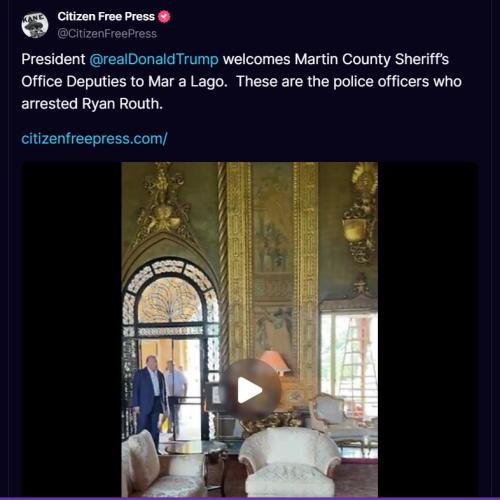Image resolution: width=500 pixels, height=500 pixels.
Task: Click the words "arrested Ryan Routh"
Action: click(92, 104)
